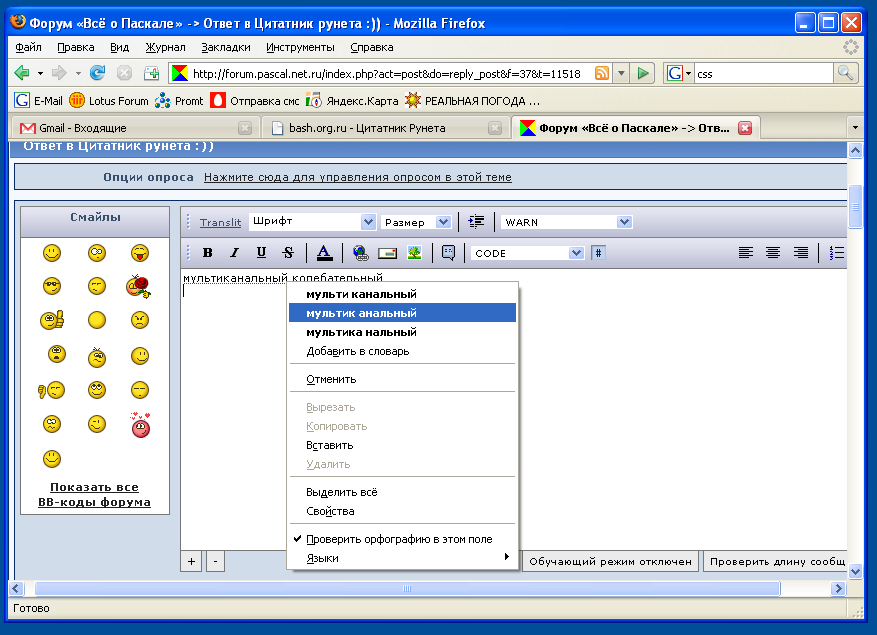Reload the page with the refresh icon
The height and width of the screenshot is (635, 877).
[97, 73]
